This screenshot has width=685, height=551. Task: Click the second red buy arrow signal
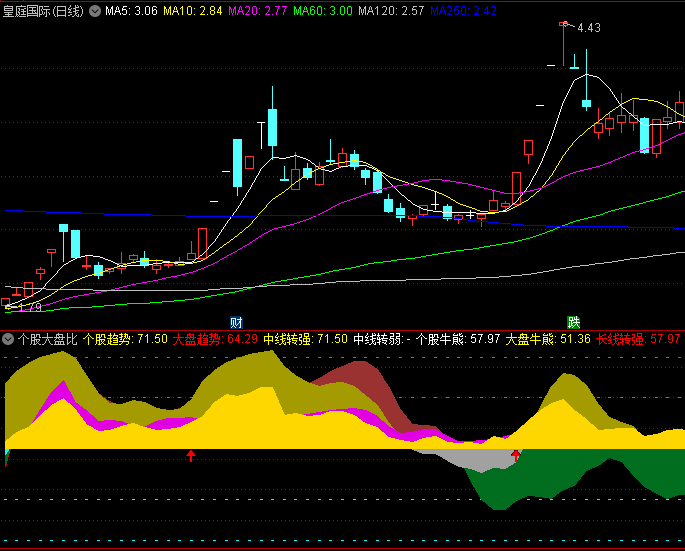[x=516, y=455]
